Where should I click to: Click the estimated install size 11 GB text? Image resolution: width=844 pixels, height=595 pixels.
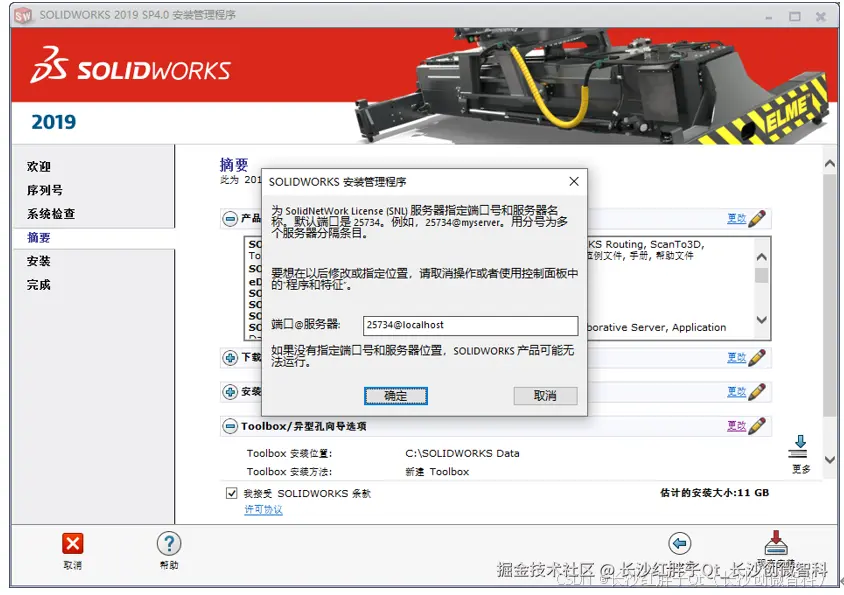tap(714, 492)
